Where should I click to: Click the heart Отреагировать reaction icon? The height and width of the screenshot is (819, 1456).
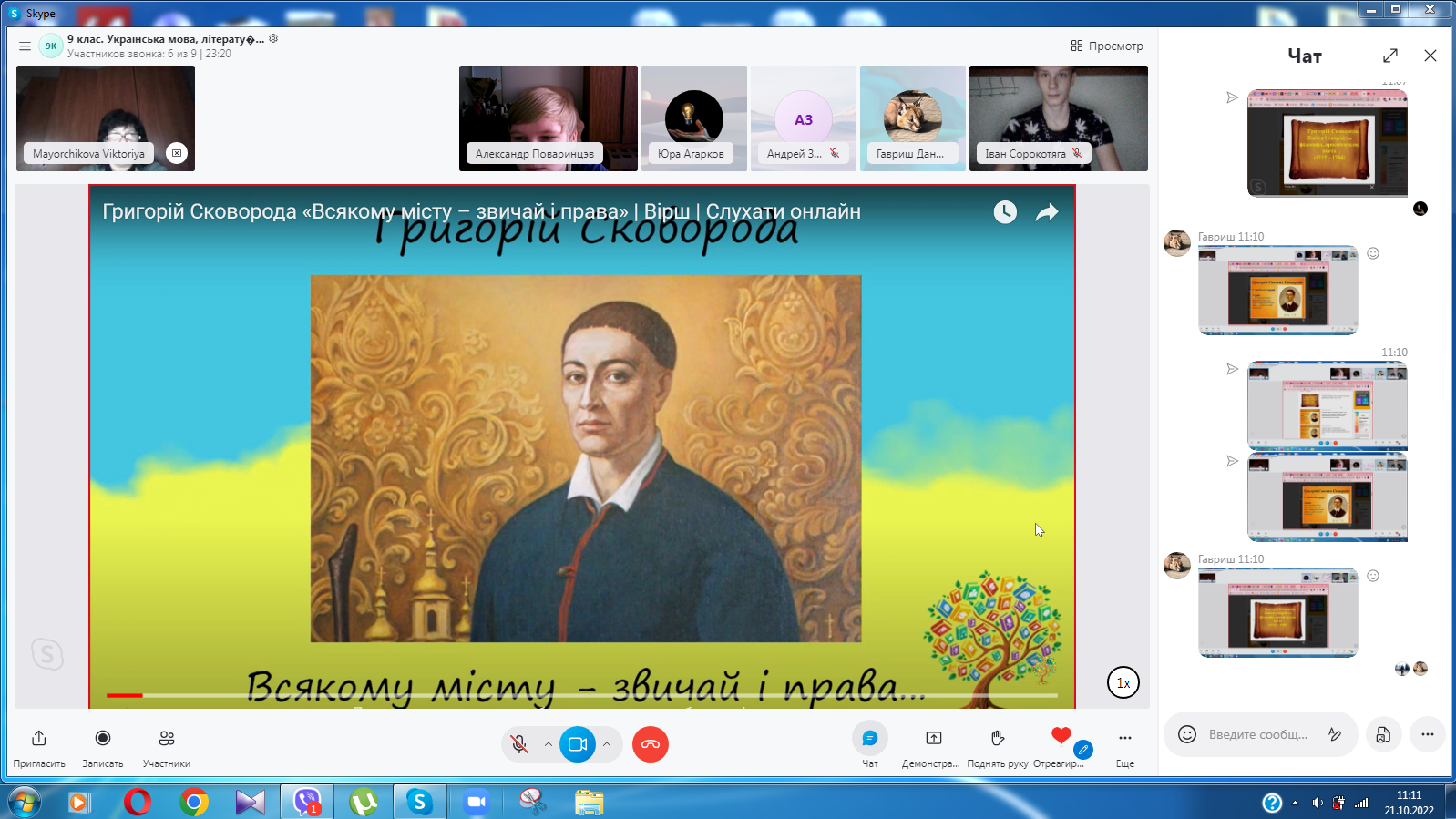(1061, 735)
